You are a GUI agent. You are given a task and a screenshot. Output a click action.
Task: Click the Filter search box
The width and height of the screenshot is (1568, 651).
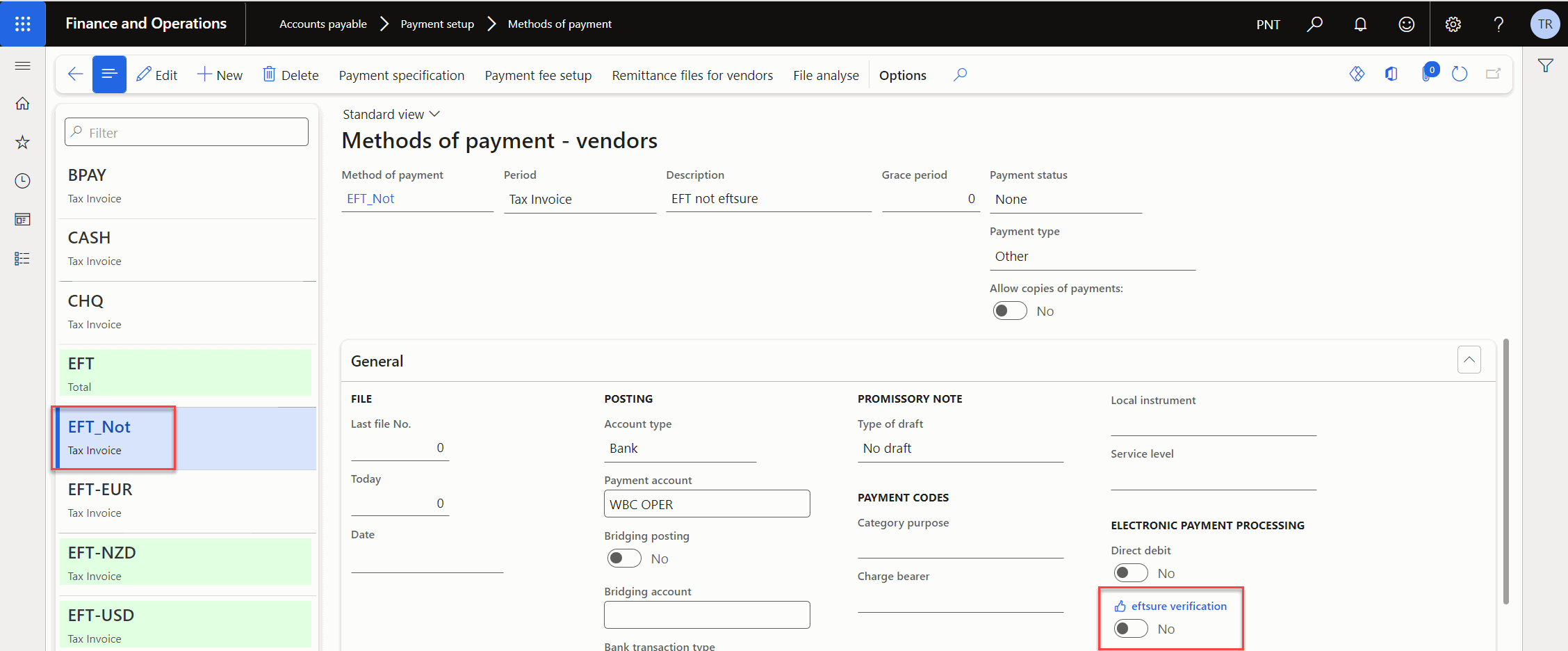click(x=186, y=132)
